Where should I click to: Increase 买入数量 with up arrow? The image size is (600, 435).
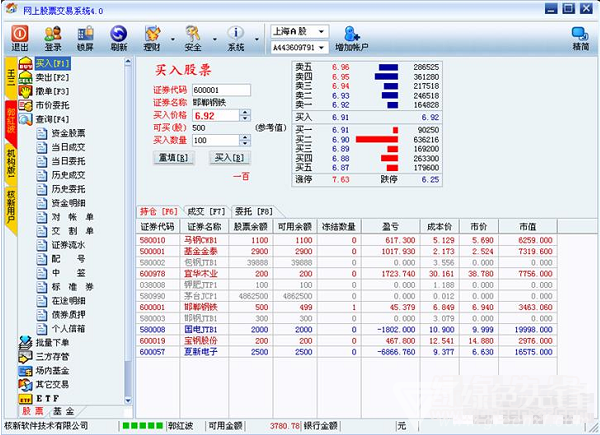245,137
